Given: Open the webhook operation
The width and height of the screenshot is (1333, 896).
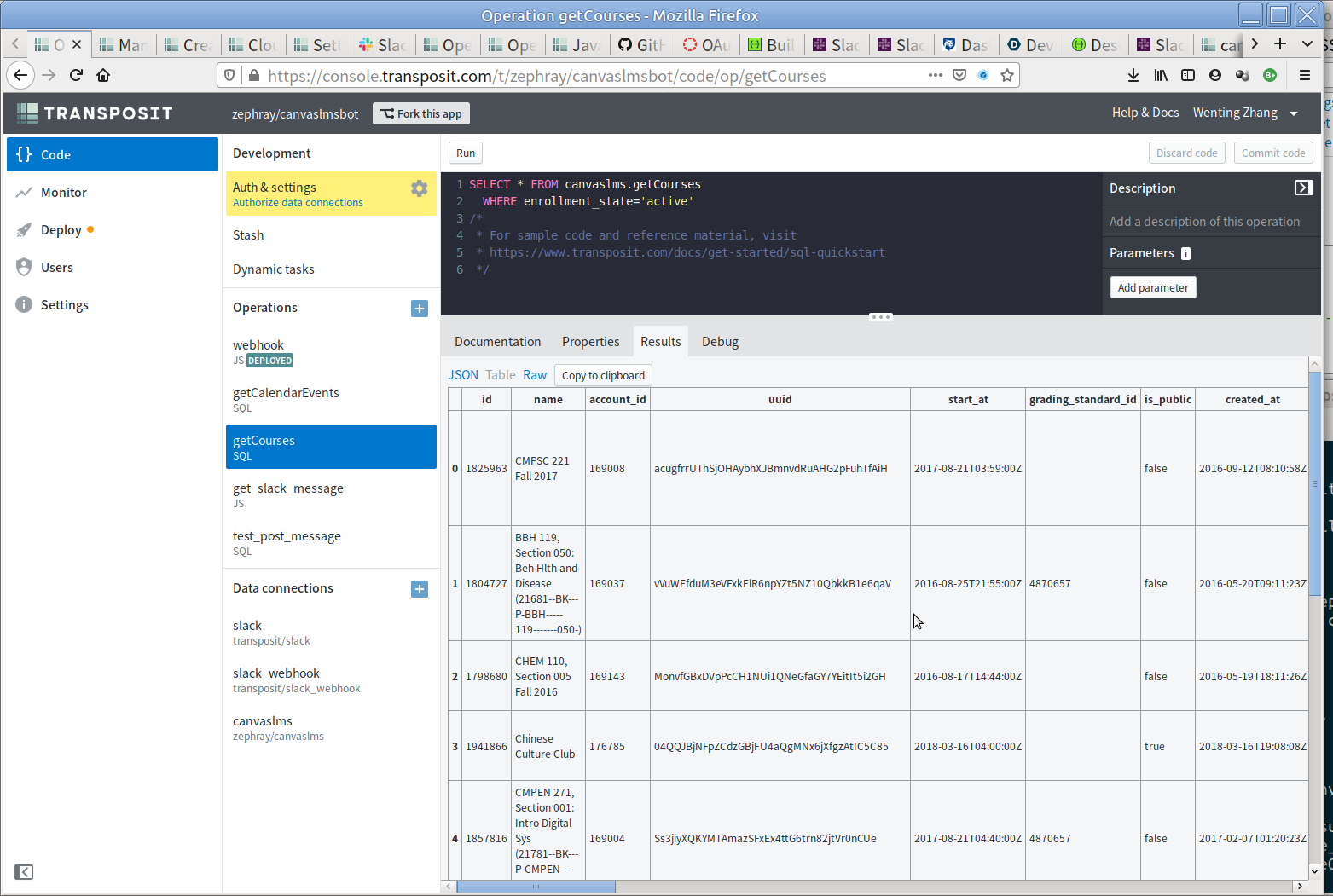Looking at the screenshot, I should click(331, 352).
